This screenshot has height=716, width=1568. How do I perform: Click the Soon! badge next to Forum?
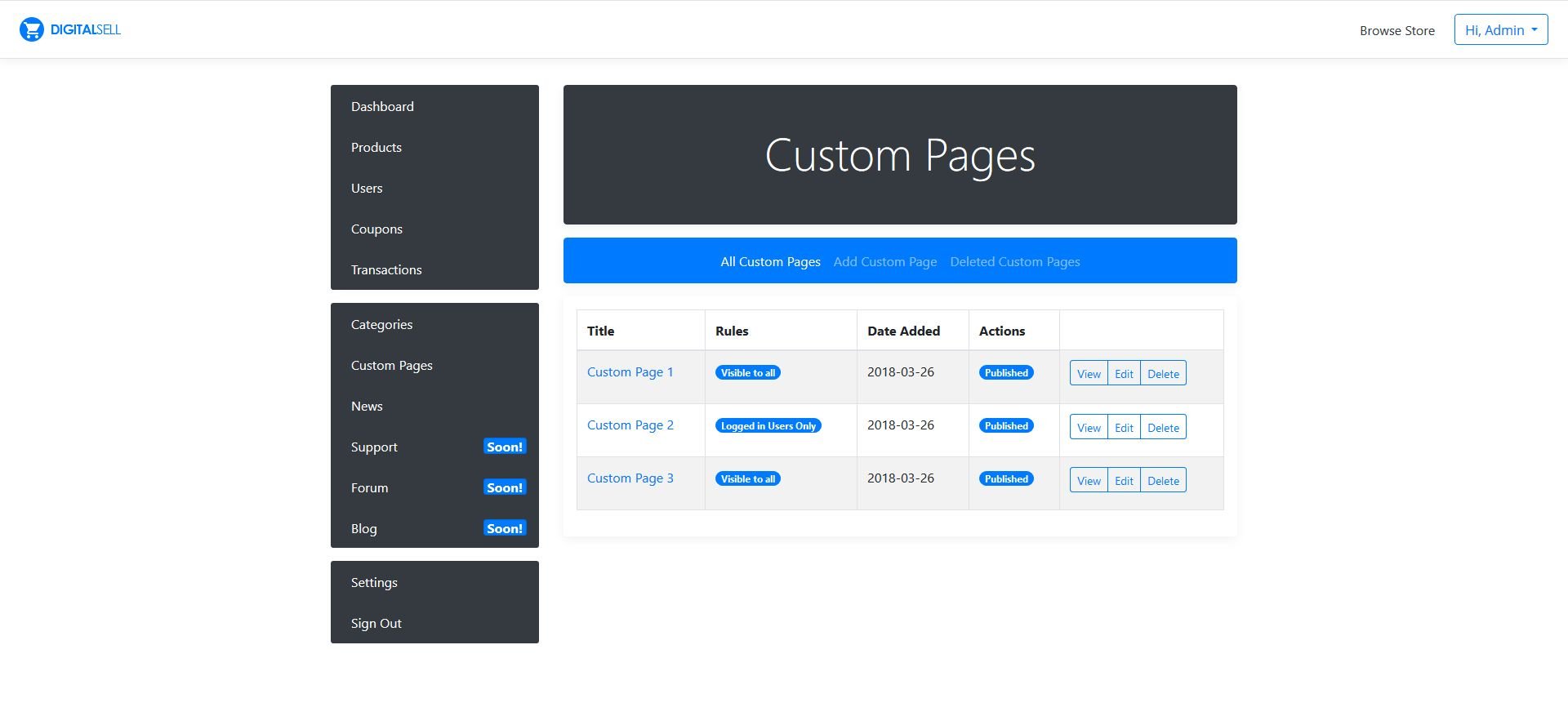pyautogui.click(x=505, y=487)
